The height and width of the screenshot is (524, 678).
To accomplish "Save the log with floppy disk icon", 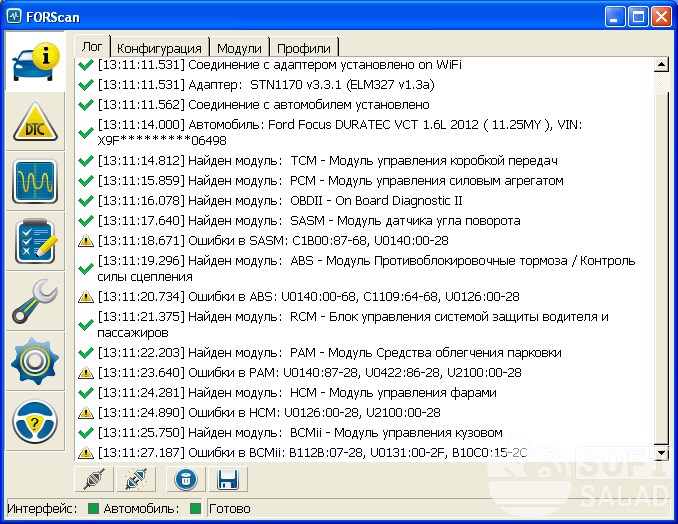I will click(227, 480).
